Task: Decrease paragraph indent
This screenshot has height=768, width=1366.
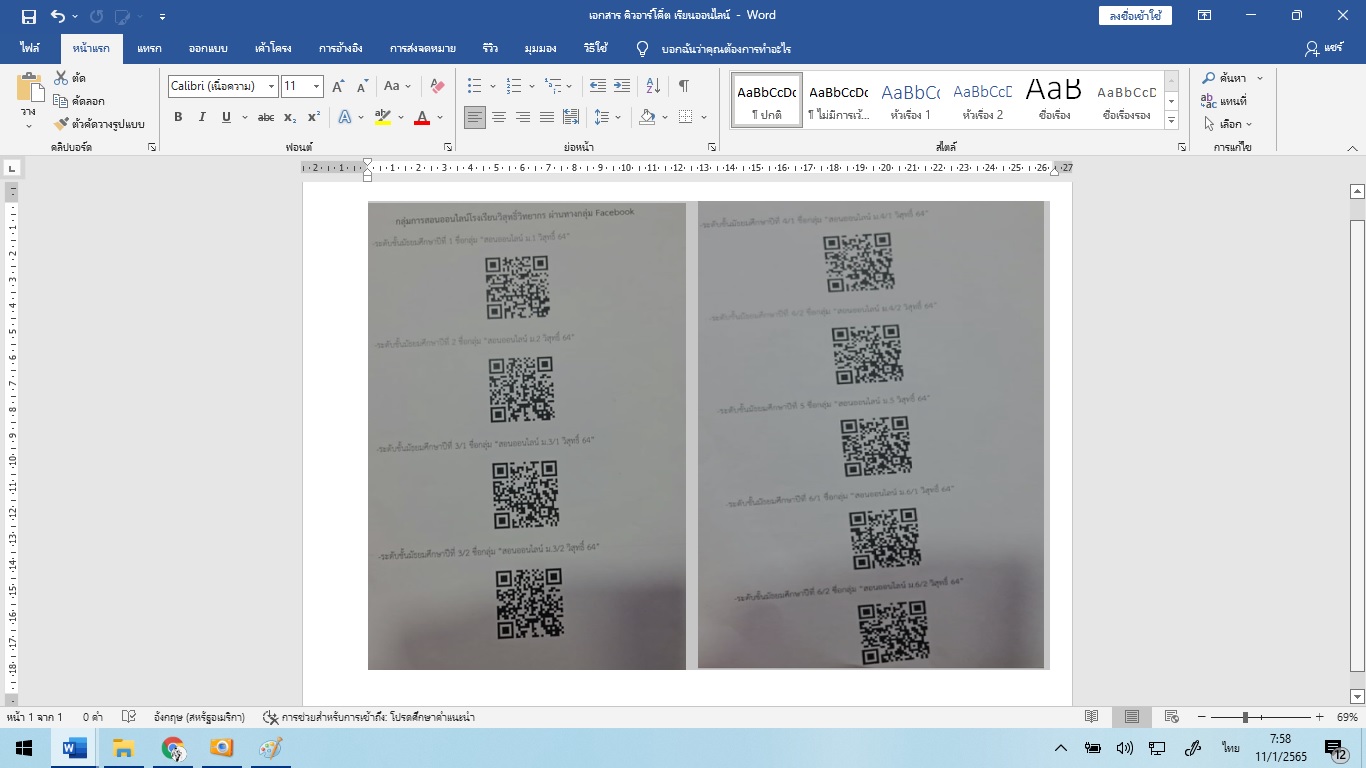Action: point(597,86)
